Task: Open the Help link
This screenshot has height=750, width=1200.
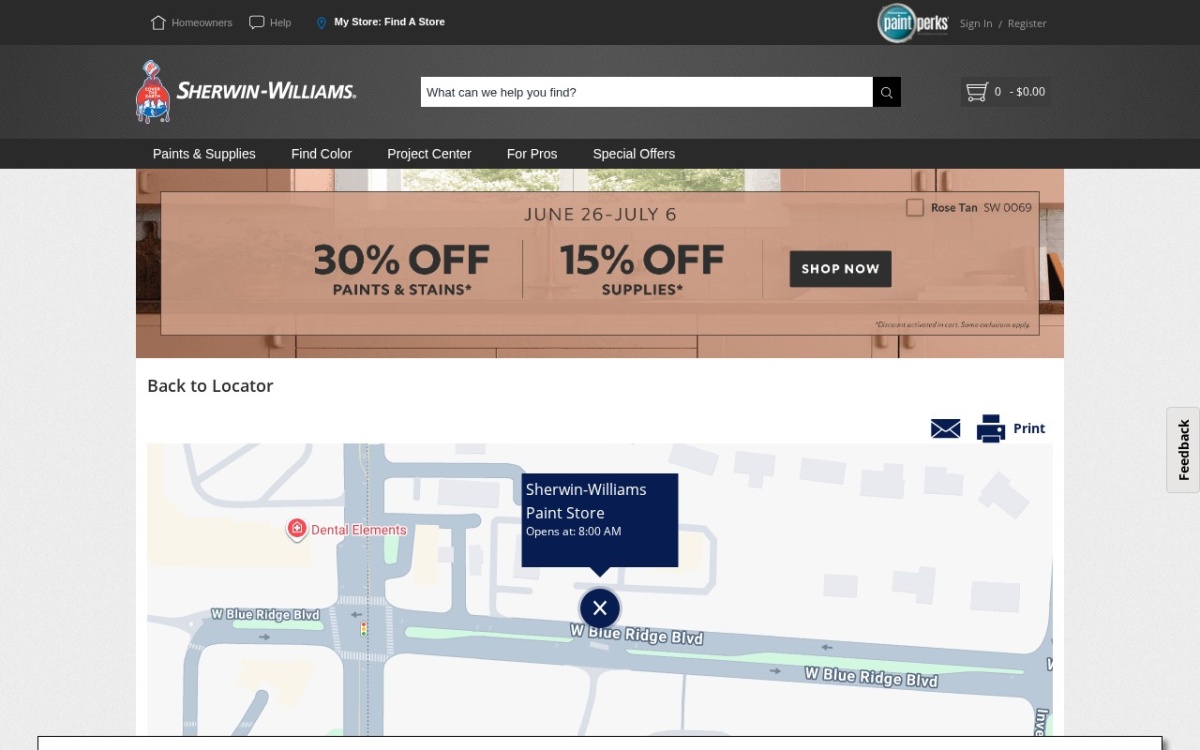Action: [x=280, y=22]
